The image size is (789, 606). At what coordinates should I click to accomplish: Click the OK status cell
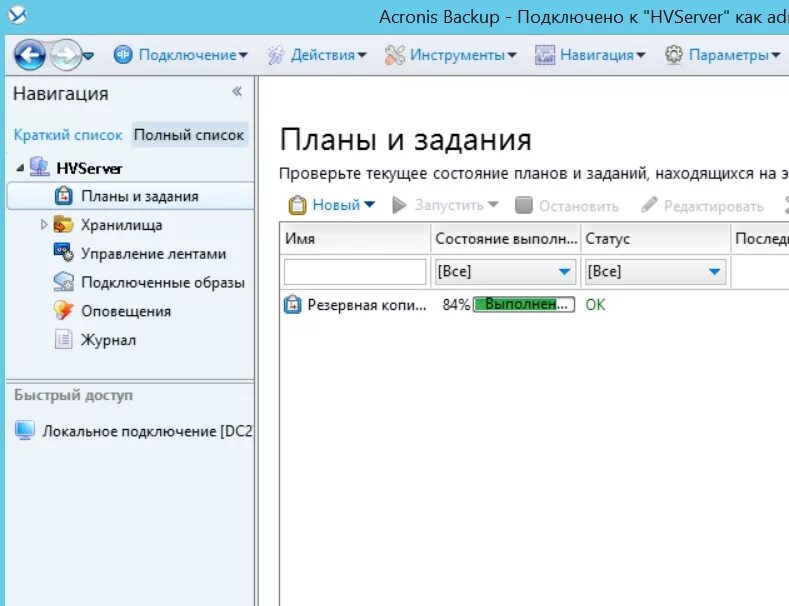(x=595, y=305)
